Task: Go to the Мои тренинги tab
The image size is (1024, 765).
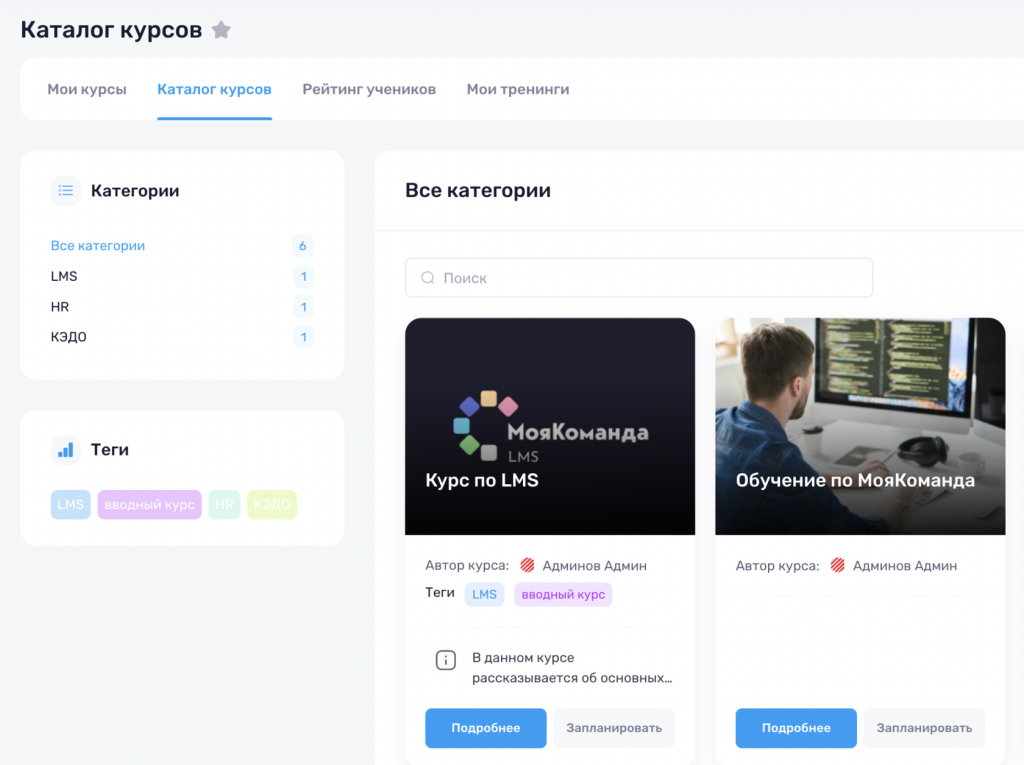Action: 518,90
